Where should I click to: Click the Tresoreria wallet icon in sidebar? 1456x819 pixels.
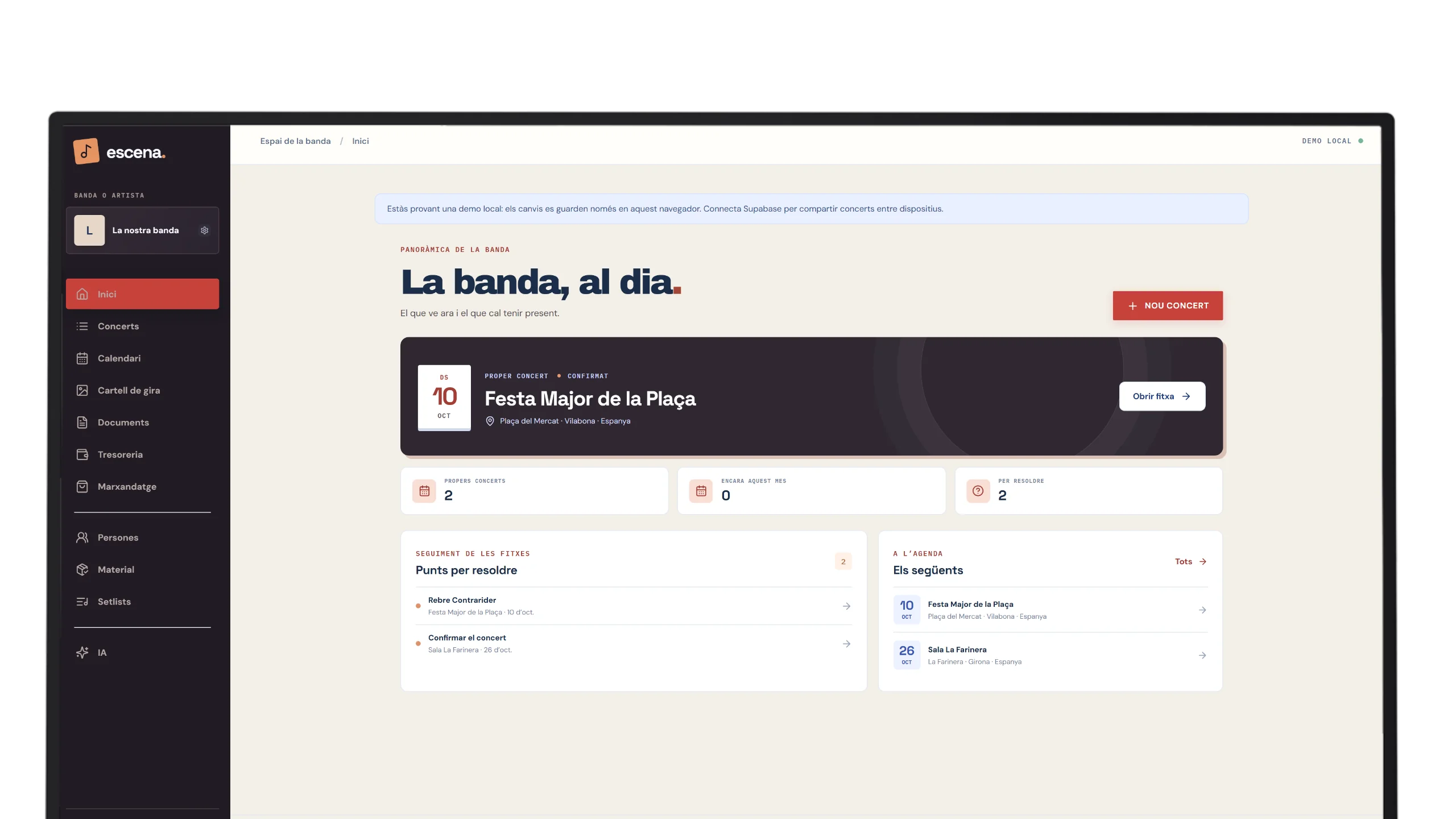82,454
